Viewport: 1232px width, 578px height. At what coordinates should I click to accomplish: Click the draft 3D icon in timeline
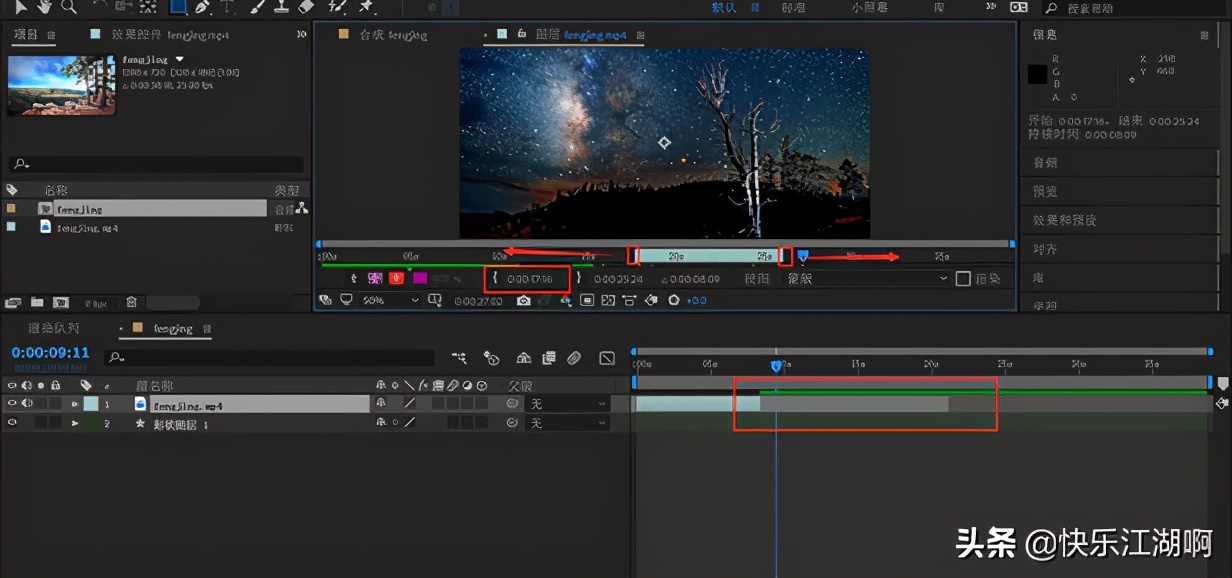click(491, 357)
